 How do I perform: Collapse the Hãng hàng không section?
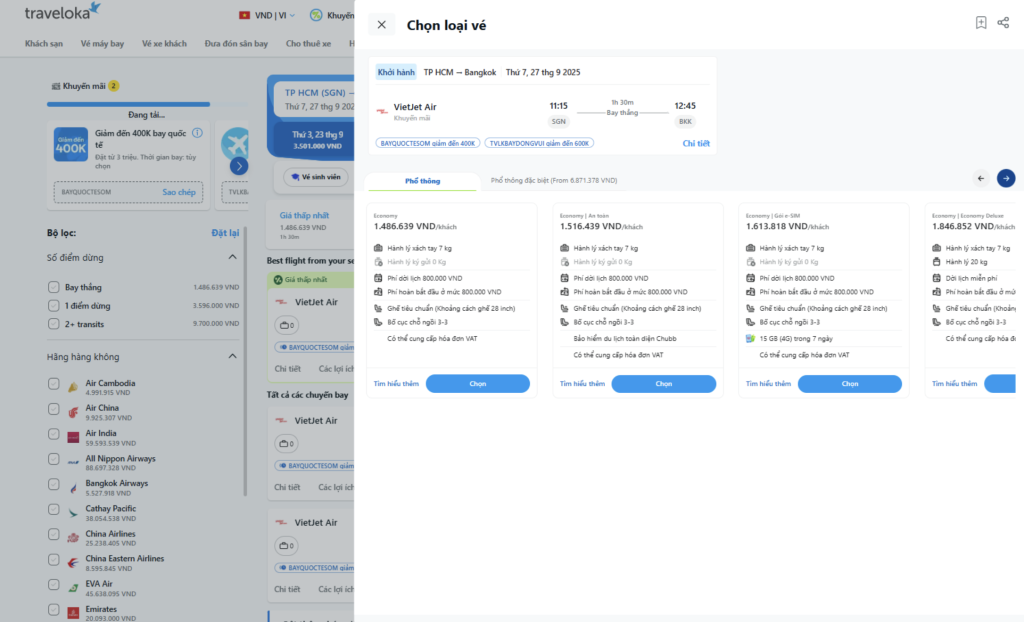click(x=232, y=356)
